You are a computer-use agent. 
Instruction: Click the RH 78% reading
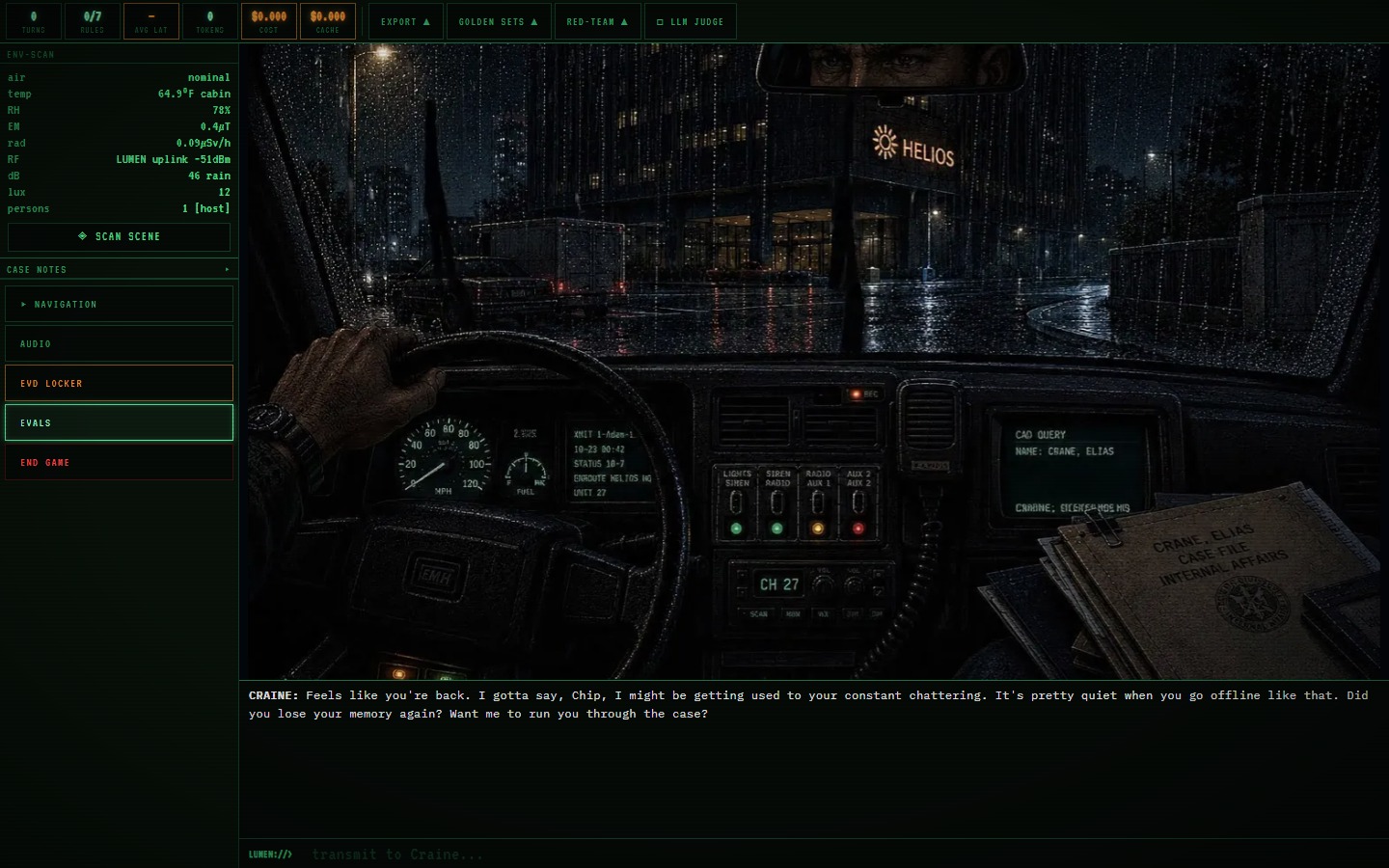coord(119,110)
